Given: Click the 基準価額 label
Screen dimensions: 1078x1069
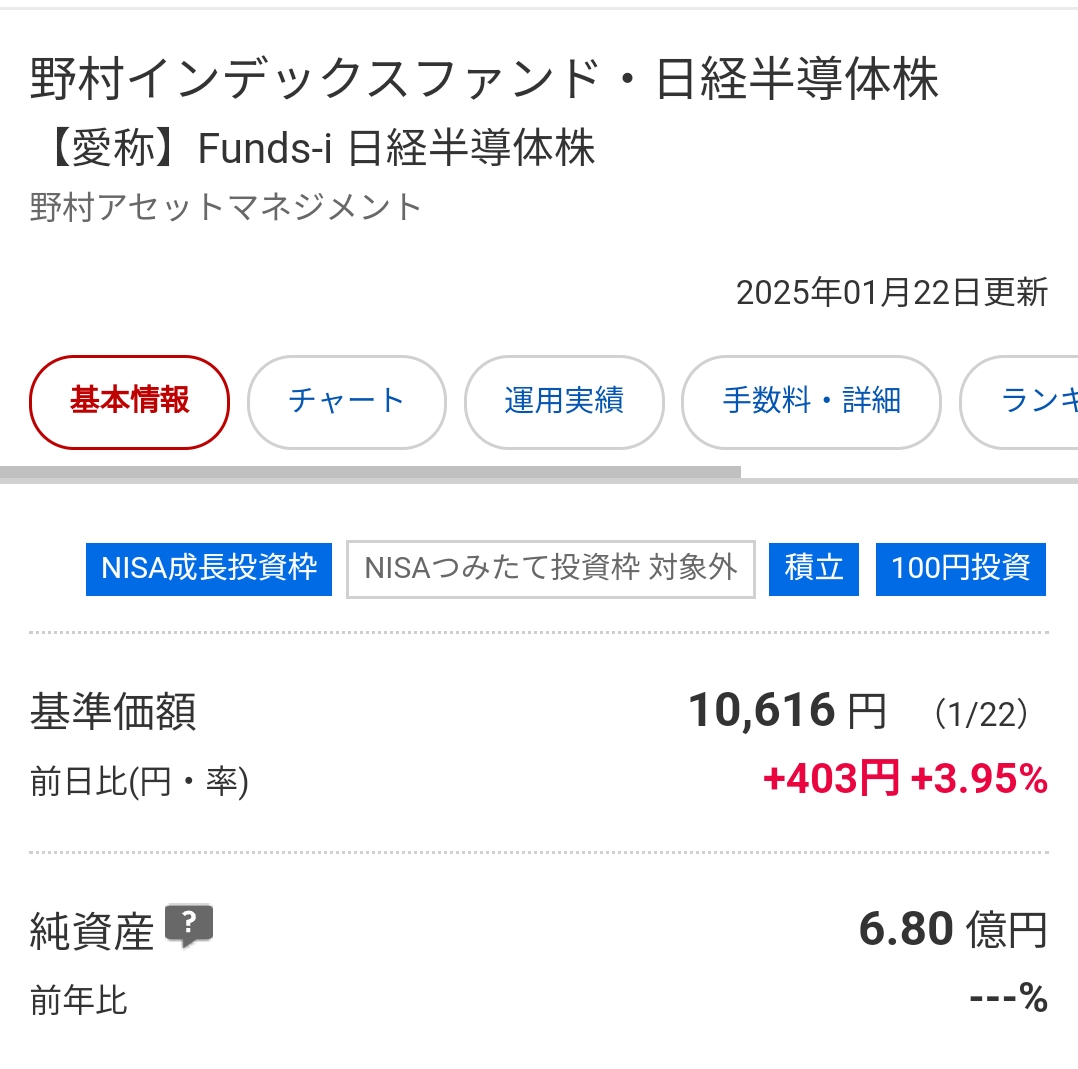Looking at the screenshot, I should click(x=113, y=712).
